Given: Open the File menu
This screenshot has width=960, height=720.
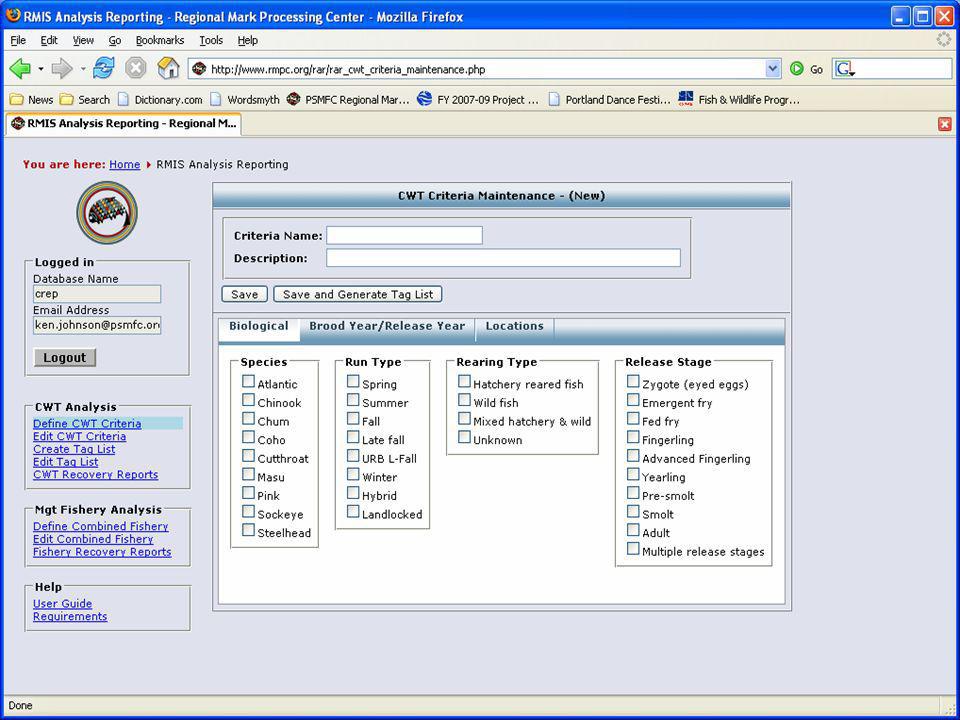Looking at the screenshot, I should coord(18,40).
